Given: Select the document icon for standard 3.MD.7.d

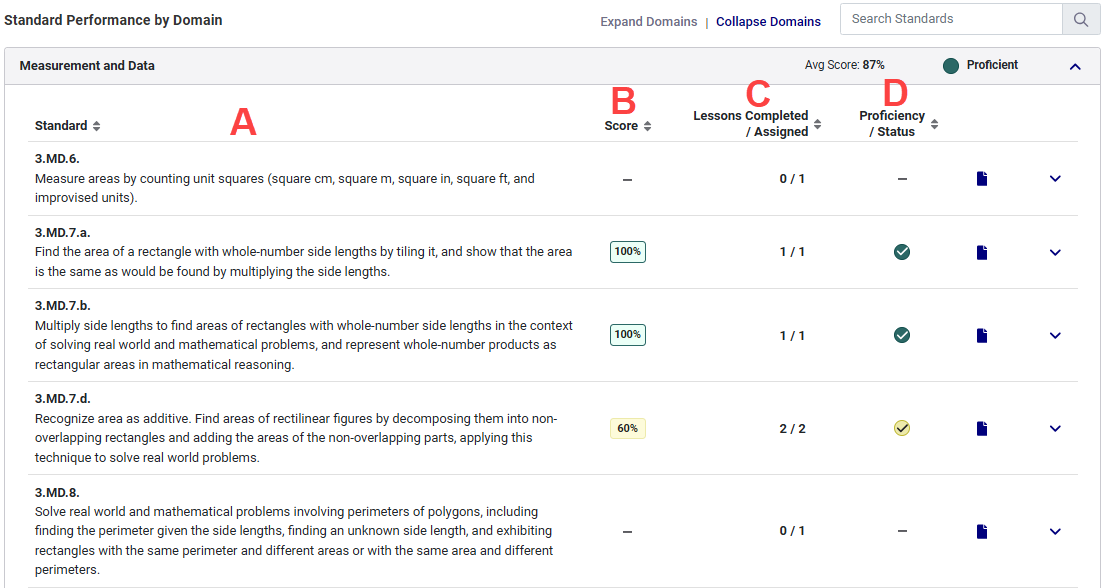Looking at the screenshot, I should (x=981, y=428).
